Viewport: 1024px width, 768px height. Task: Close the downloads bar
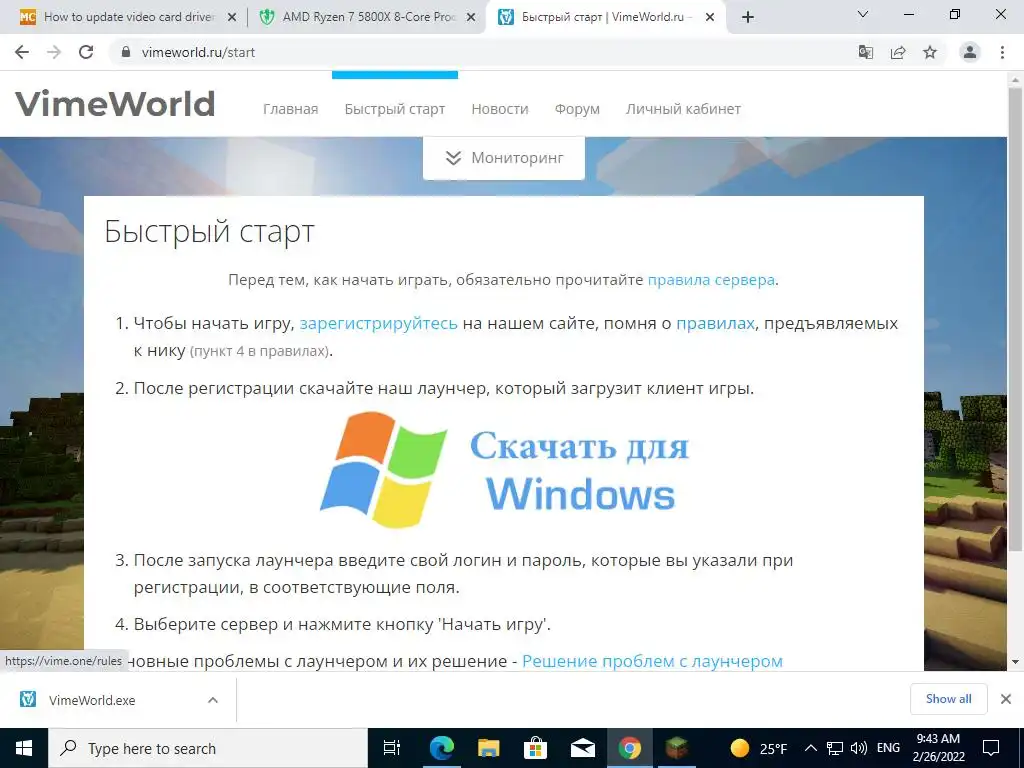pos(1006,699)
